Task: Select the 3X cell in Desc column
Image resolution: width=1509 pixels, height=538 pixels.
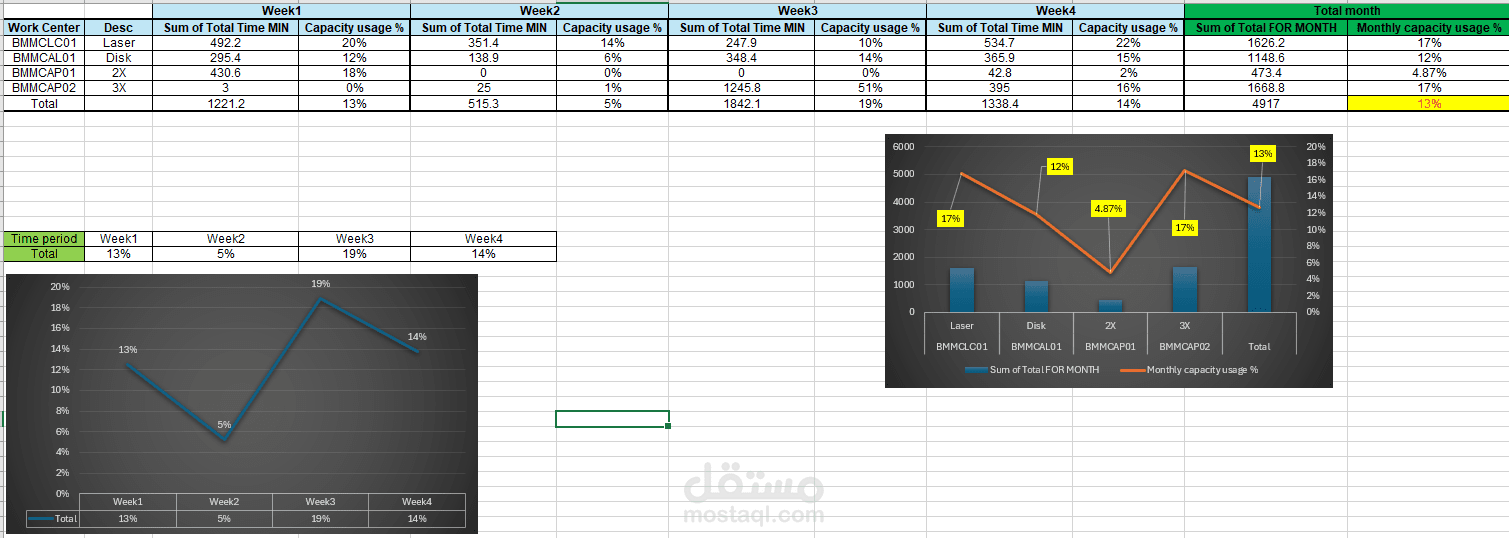Action: click(118, 88)
